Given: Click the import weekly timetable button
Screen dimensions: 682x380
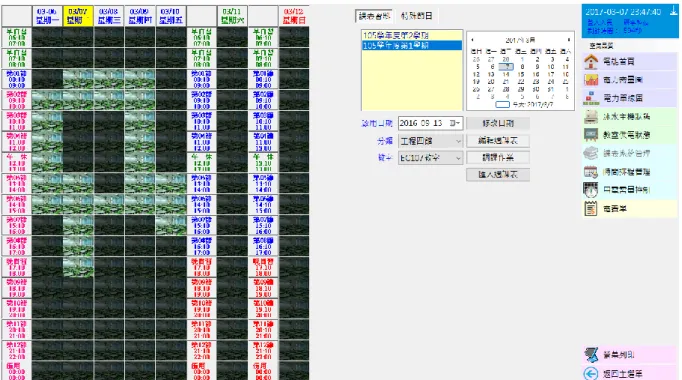Looking at the screenshot, I should coord(498,174).
